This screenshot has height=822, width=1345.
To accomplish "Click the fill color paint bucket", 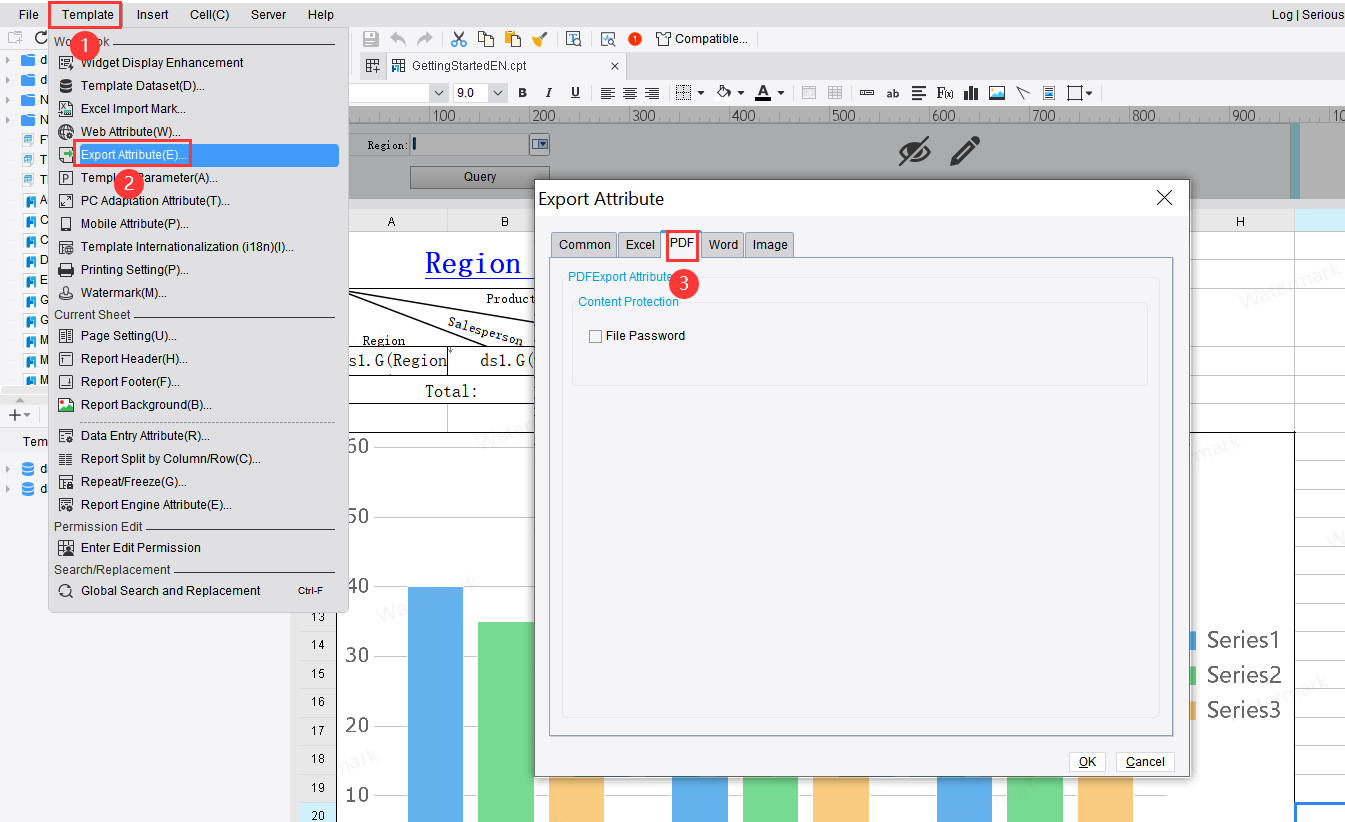I will click(724, 93).
